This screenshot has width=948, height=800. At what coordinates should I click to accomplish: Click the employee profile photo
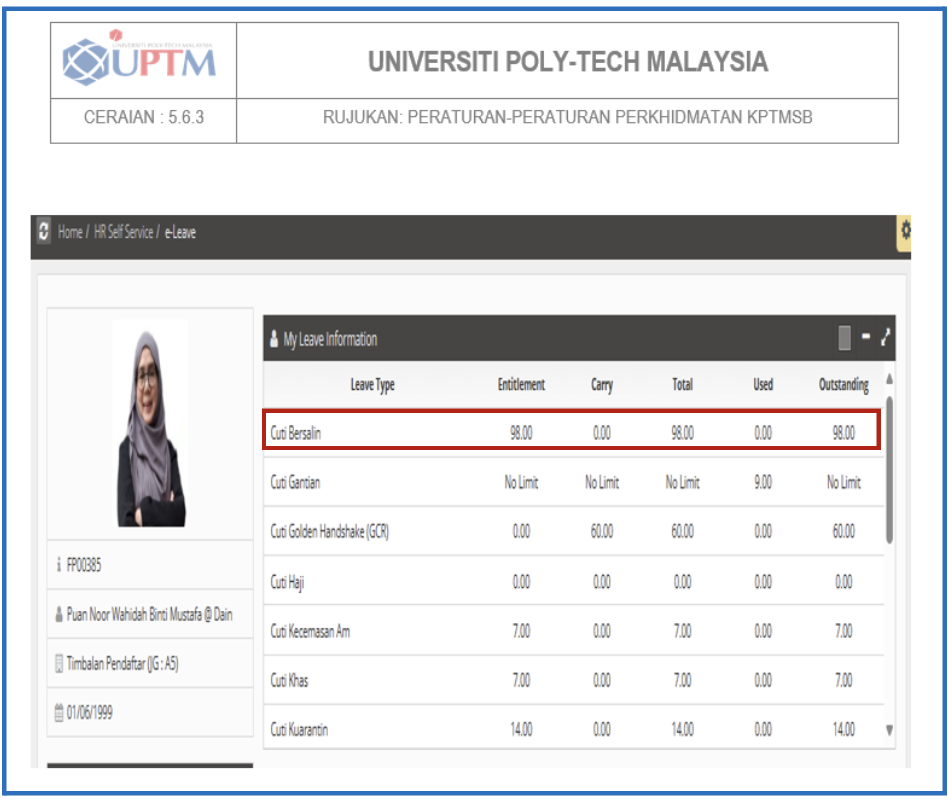[x=150, y=425]
